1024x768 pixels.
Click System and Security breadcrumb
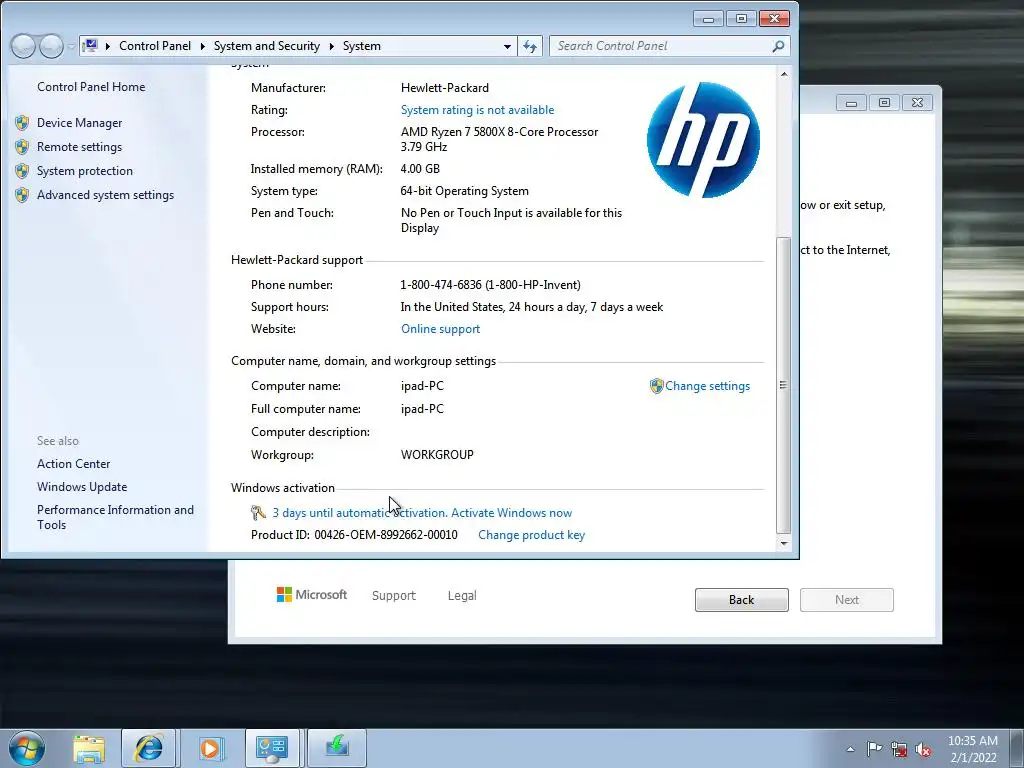tap(266, 46)
